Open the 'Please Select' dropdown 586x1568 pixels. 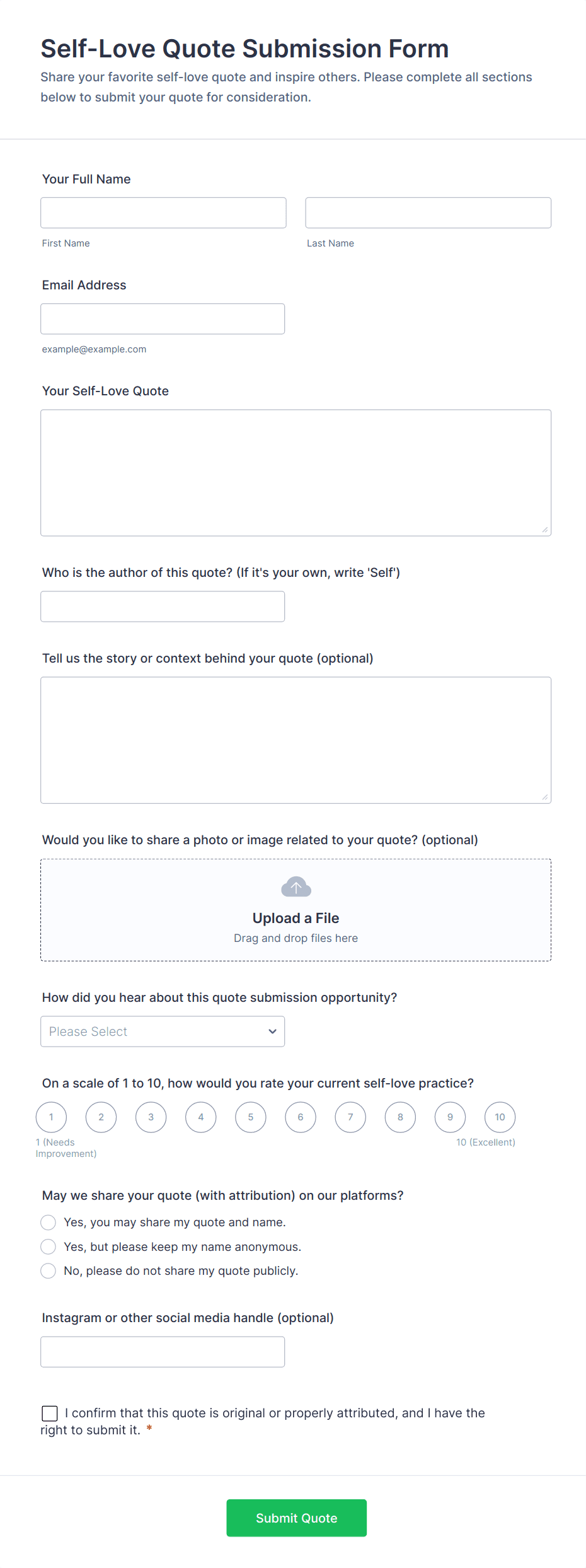[162, 1031]
